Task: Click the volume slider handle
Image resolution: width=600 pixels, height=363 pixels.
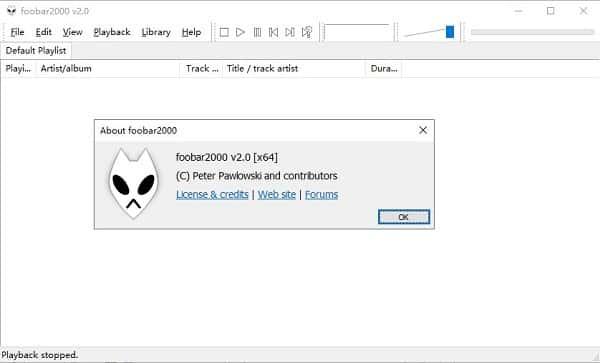Action: 450,32
